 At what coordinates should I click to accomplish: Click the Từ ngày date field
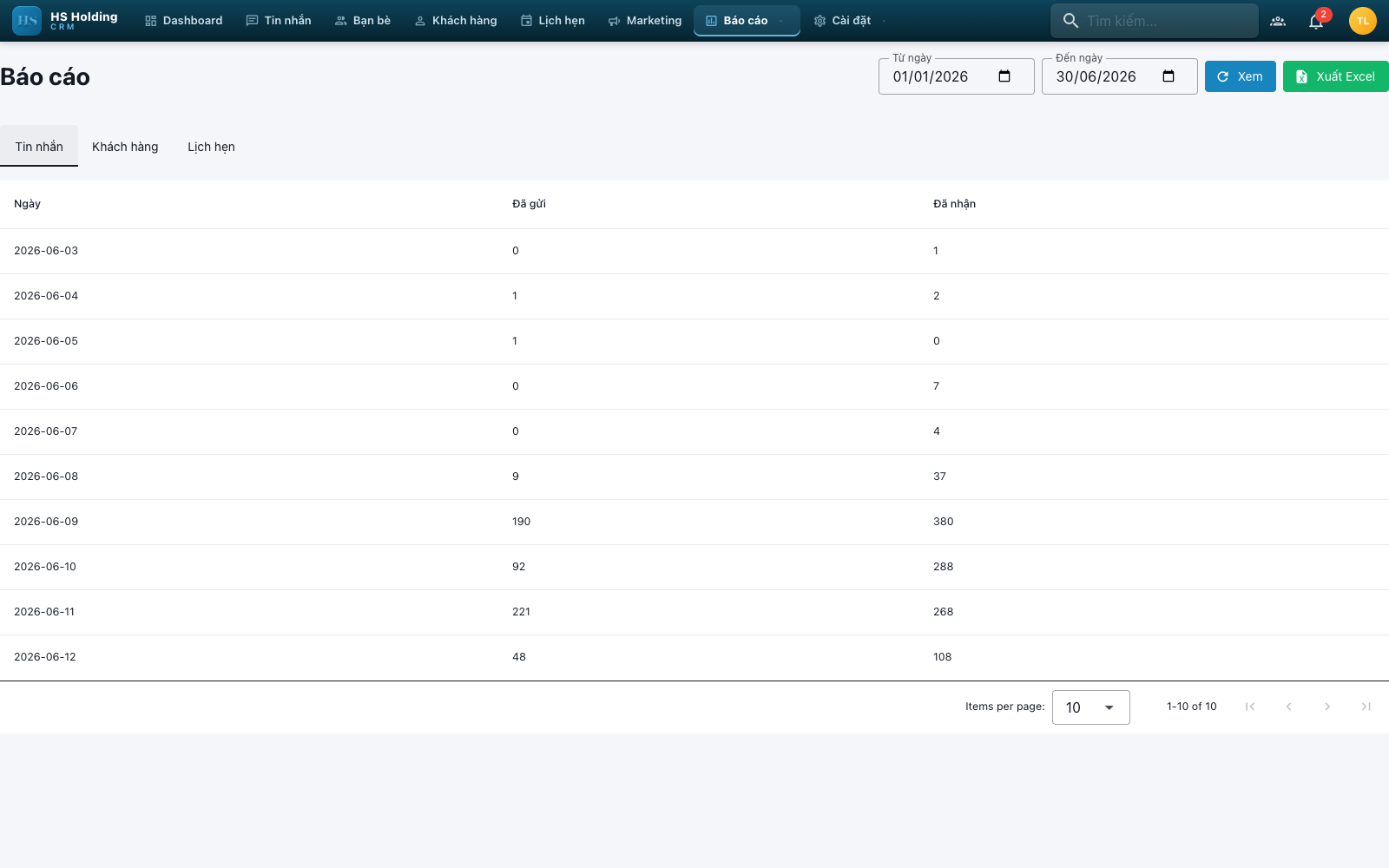click(x=957, y=76)
